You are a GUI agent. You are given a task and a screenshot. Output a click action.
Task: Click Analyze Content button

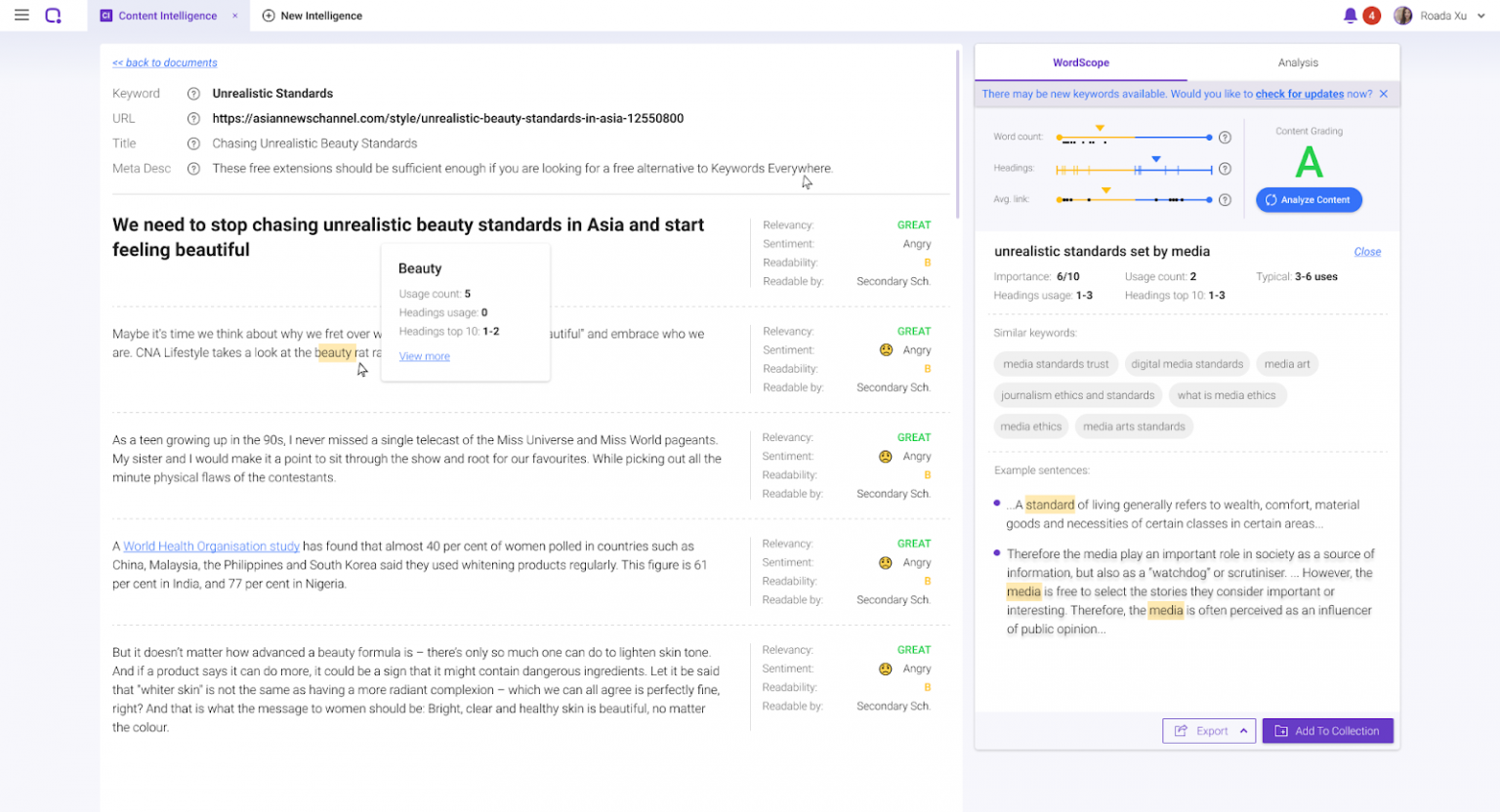(1309, 200)
